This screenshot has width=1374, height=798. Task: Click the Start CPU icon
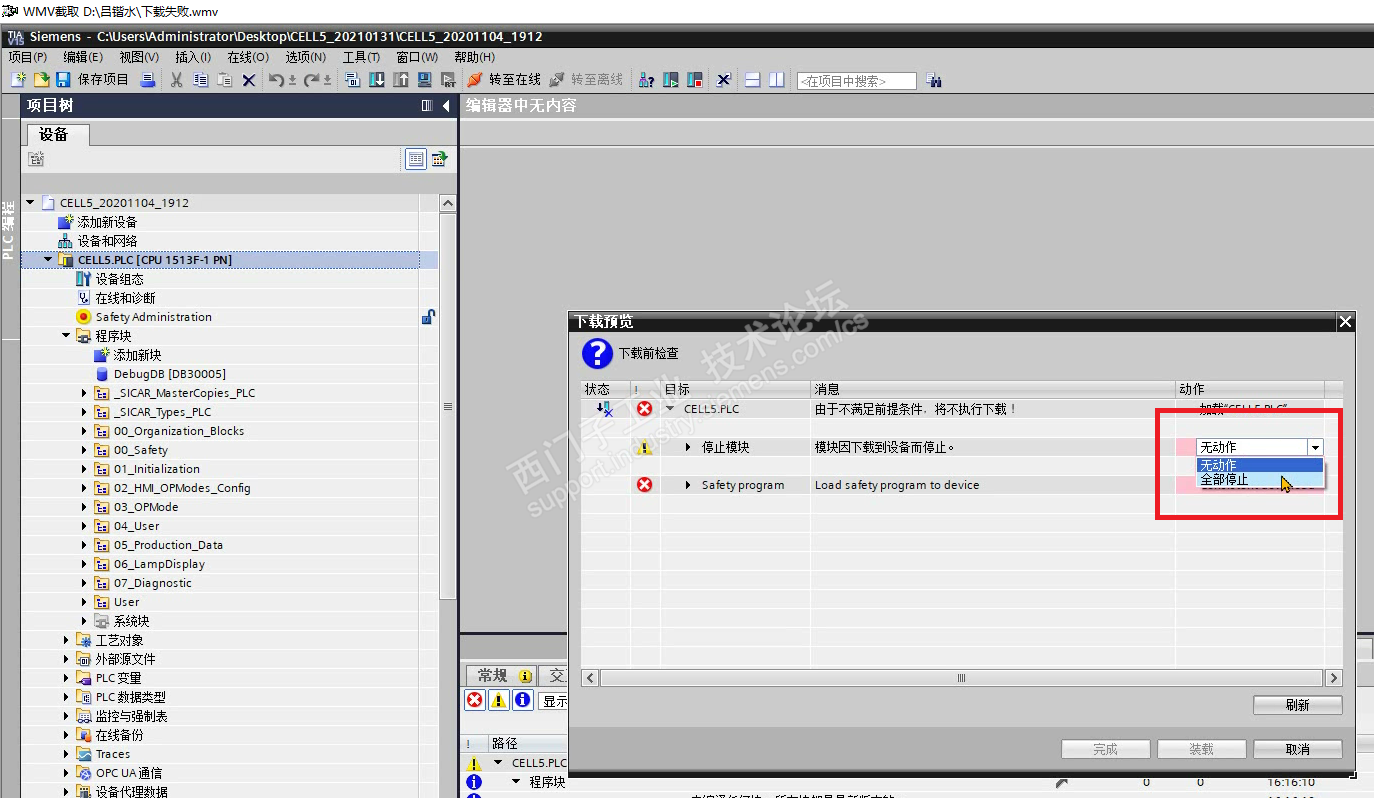[671, 80]
